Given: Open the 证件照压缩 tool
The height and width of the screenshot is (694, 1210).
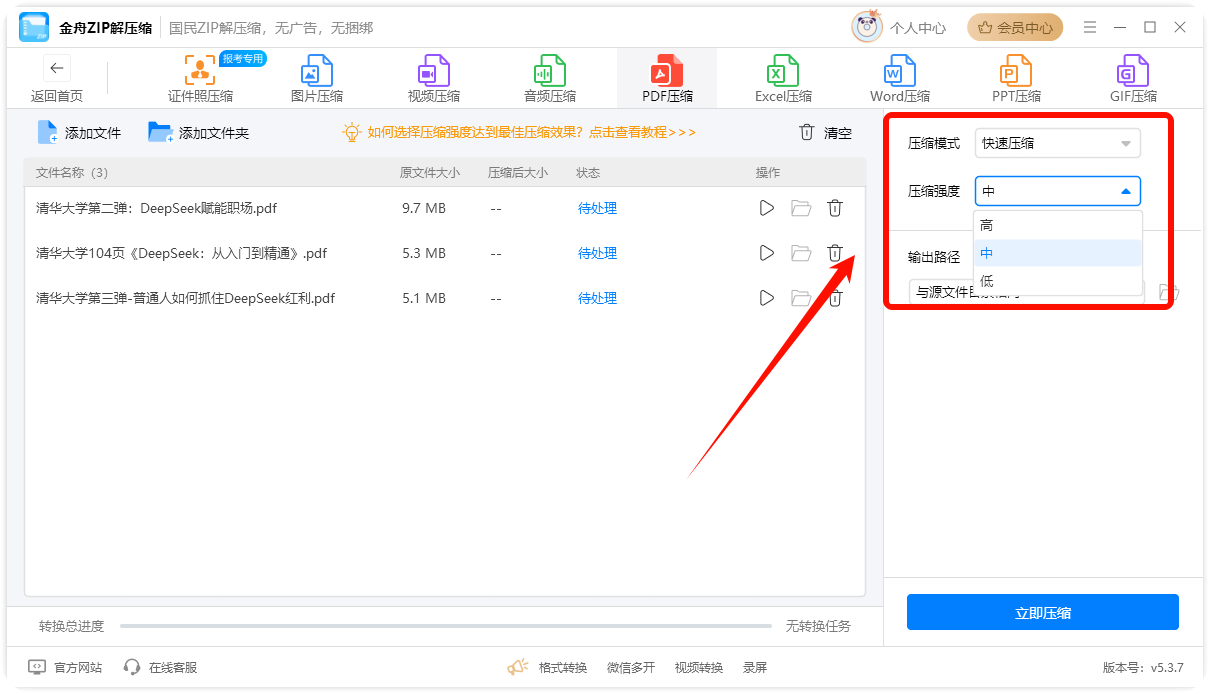Looking at the screenshot, I should (x=200, y=79).
